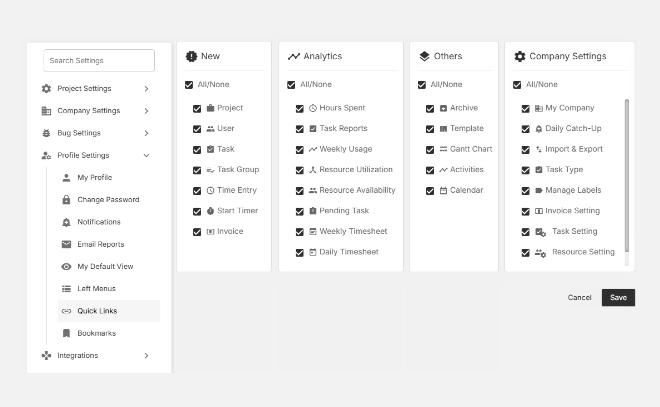Image resolution: width=660 pixels, height=407 pixels.
Task: Expand Project Settings with its chevron
Action: [146, 89]
